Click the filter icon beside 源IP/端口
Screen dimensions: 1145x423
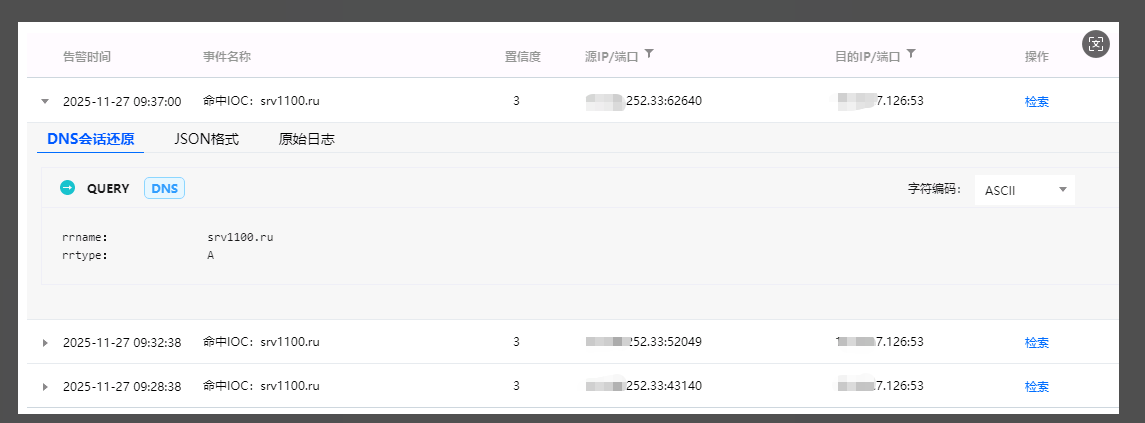[649, 54]
